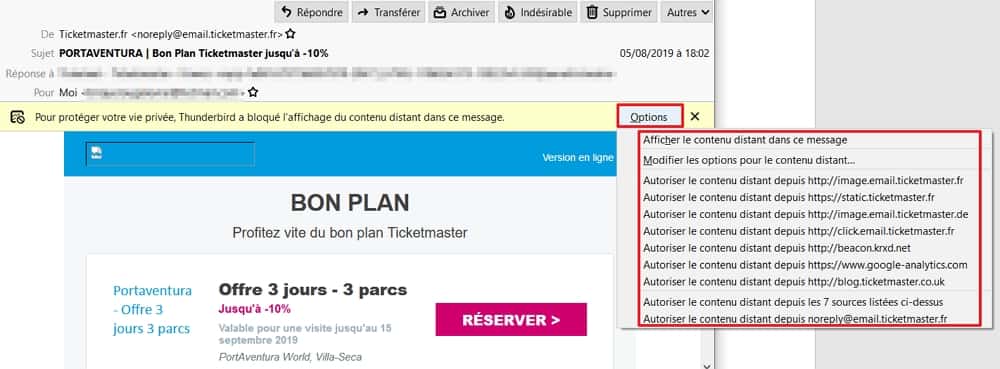The image size is (1000, 369).
Task: Open the Version en ligne link
Action: coord(578,157)
